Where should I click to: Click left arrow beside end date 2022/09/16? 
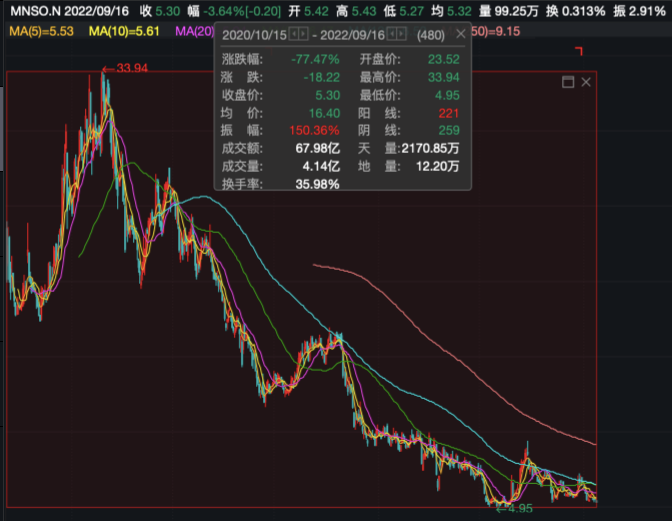tap(390, 33)
